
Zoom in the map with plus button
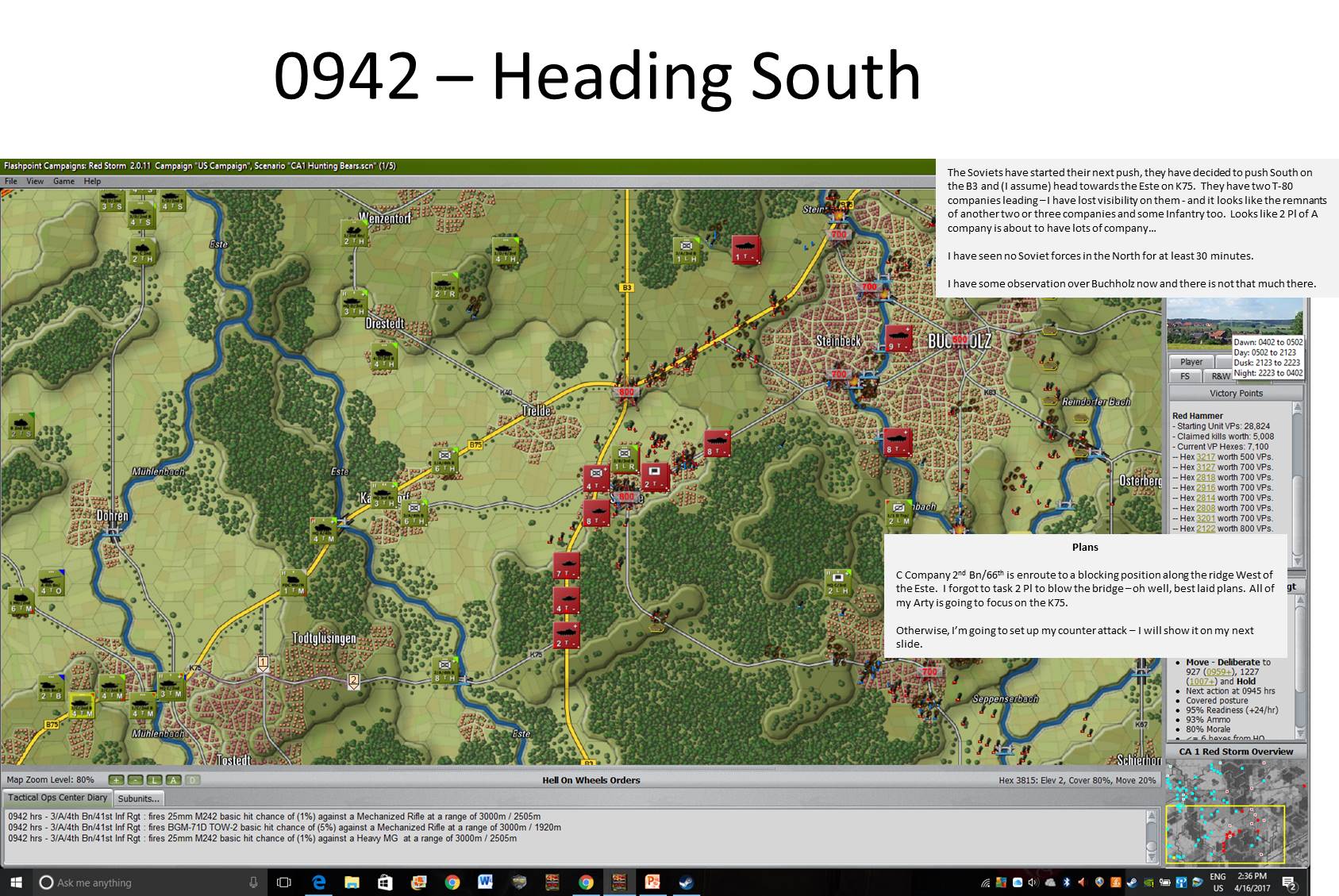coord(116,780)
